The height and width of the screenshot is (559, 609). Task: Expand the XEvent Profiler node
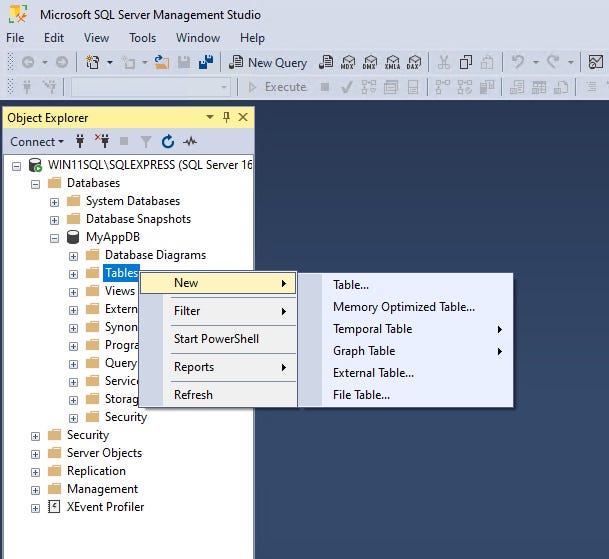coord(35,508)
